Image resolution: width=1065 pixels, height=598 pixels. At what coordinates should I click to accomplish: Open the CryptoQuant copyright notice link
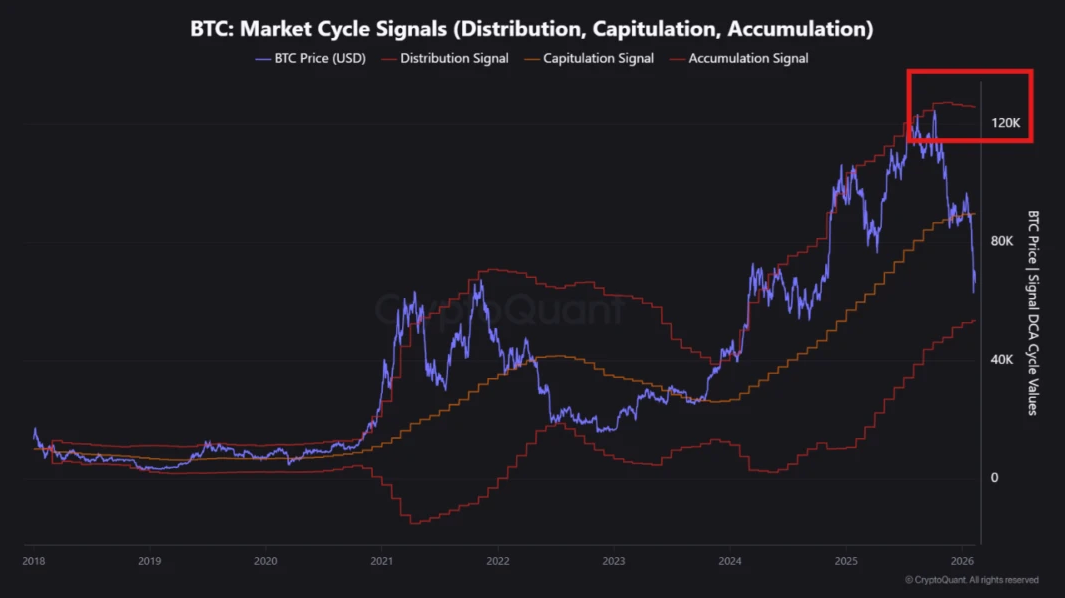(x=971, y=580)
